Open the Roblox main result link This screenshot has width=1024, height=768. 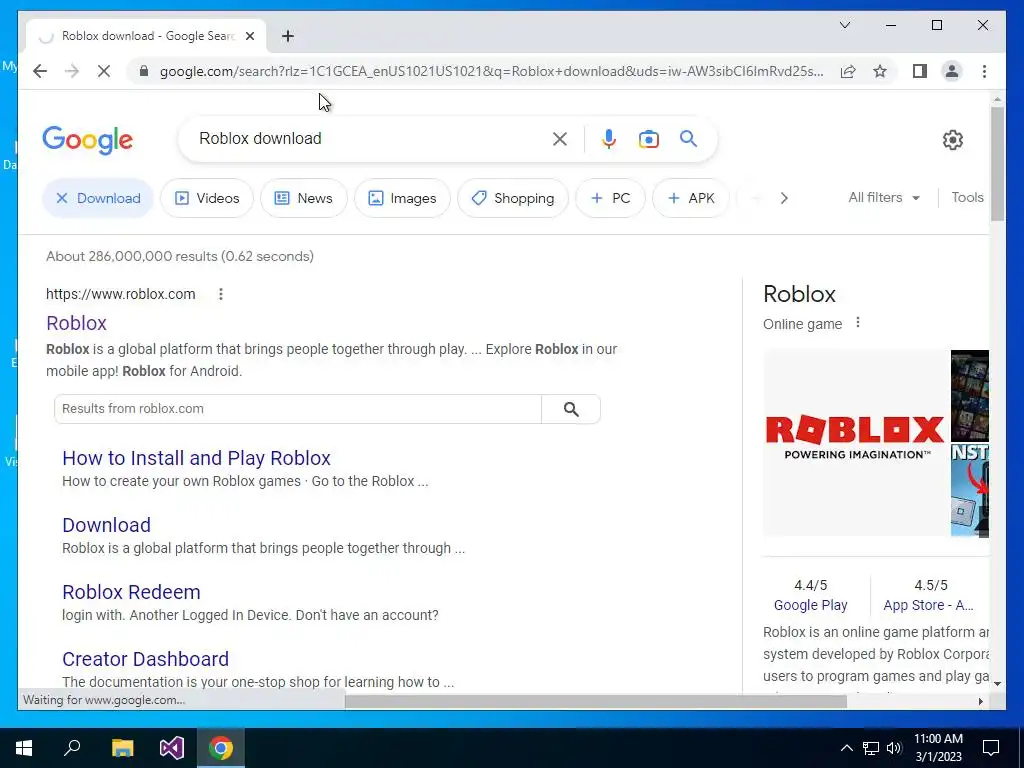(76, 323)
